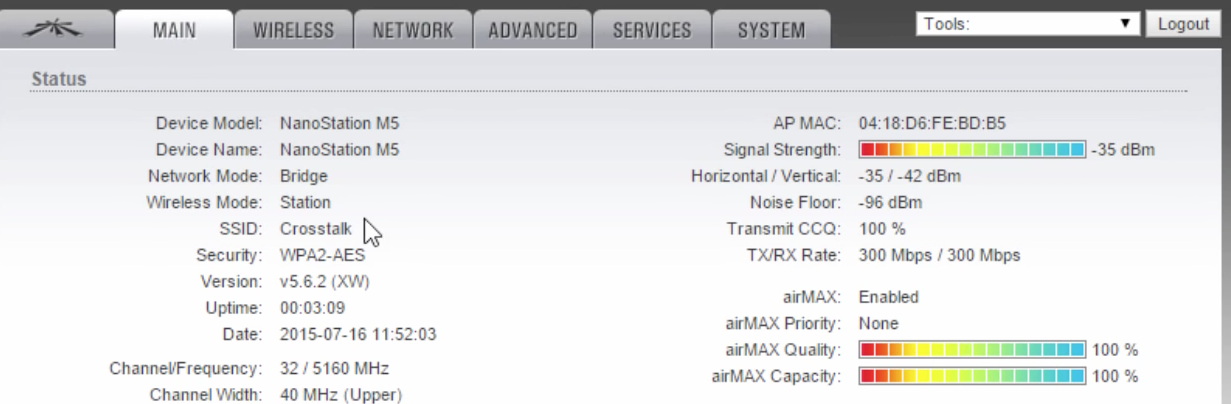Image resolution: width=1231 pixels, height=404 pixels.
Task: Switch to the WIRELESS tab
Action: [293, 31]
